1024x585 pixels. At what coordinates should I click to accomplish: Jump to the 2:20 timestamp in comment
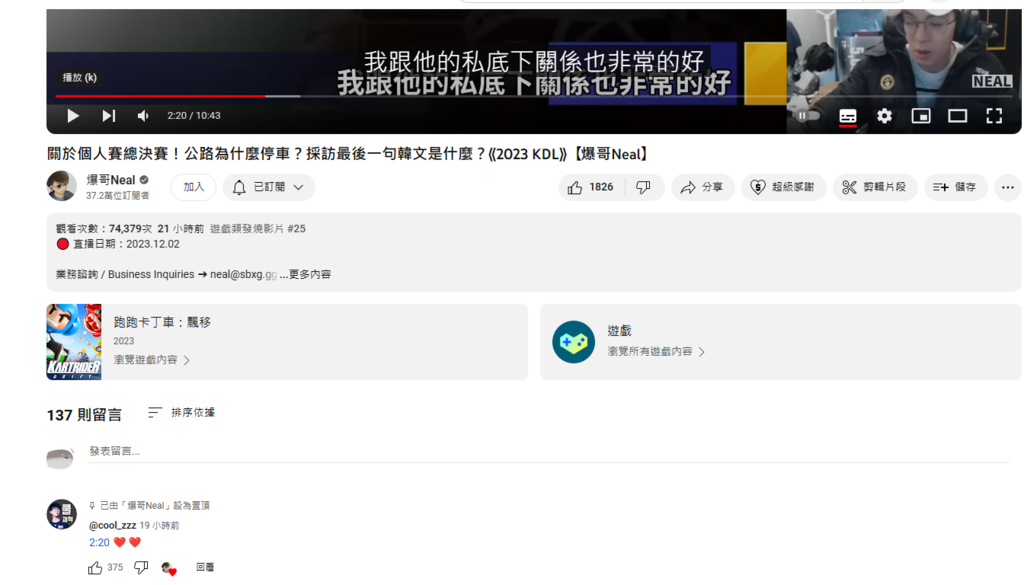click(x=99, y=542)
